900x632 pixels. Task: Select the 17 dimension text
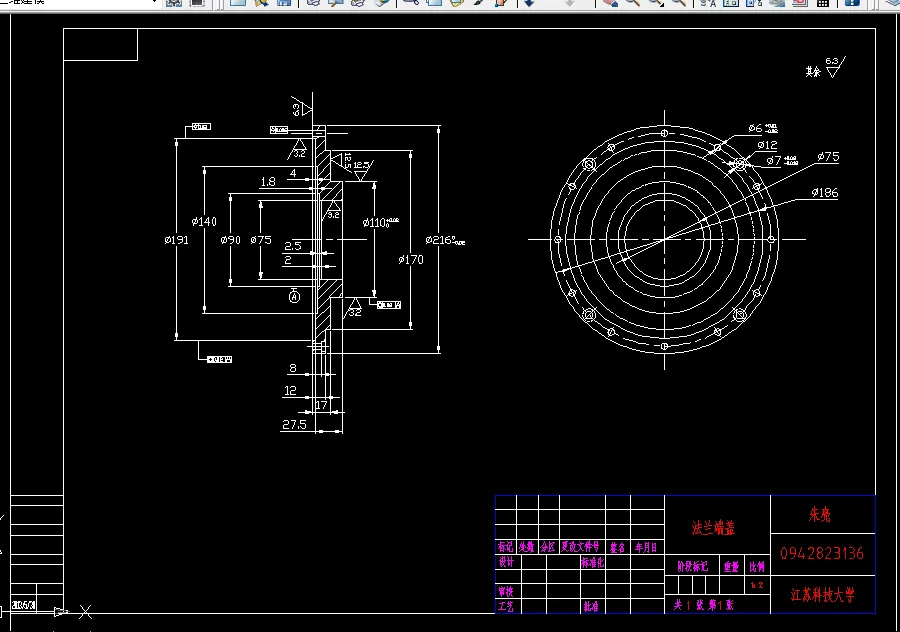[x=321, y=405]
